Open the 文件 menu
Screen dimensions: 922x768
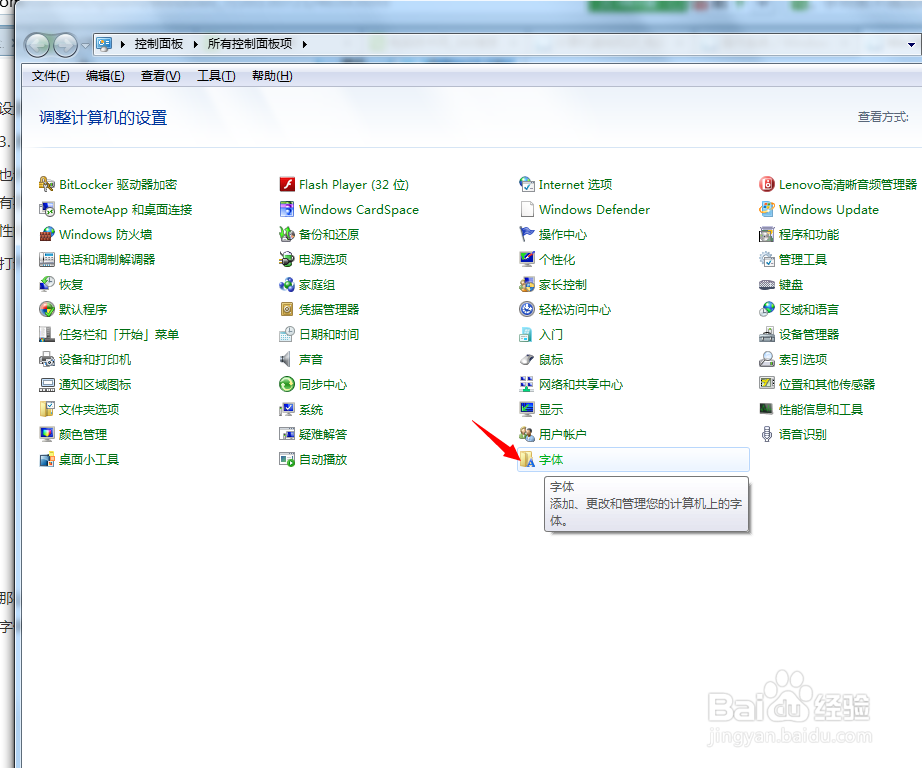pos(49,75)
